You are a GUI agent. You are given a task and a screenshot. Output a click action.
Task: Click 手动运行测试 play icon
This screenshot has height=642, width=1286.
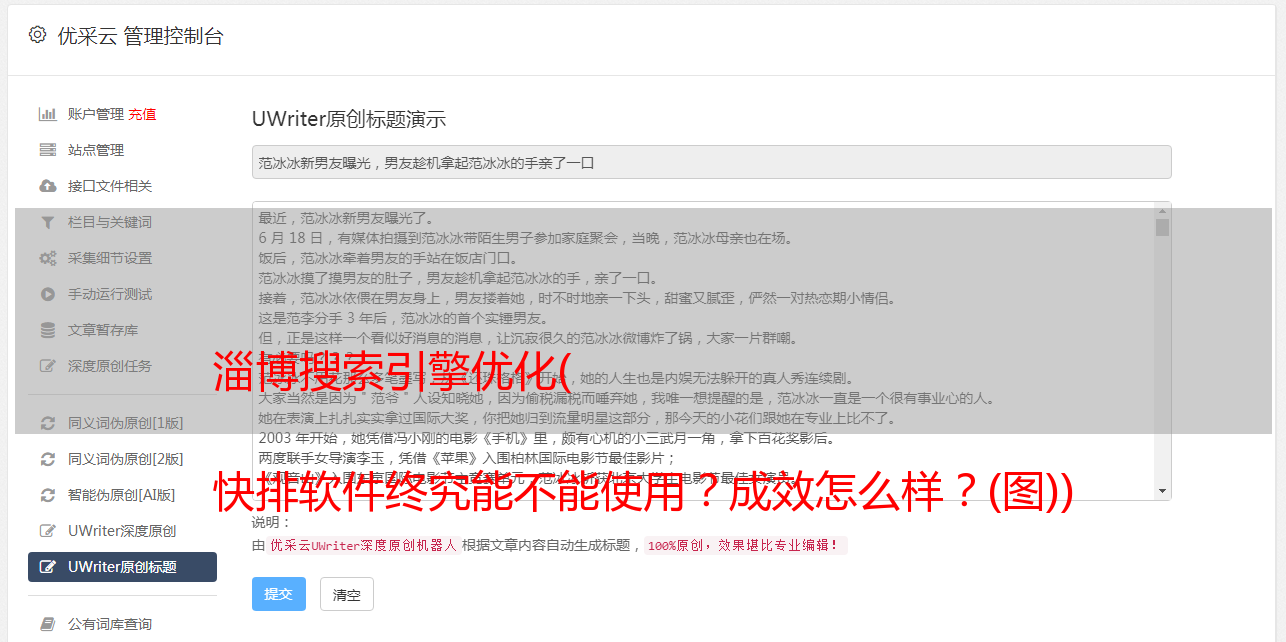point(47,294)
